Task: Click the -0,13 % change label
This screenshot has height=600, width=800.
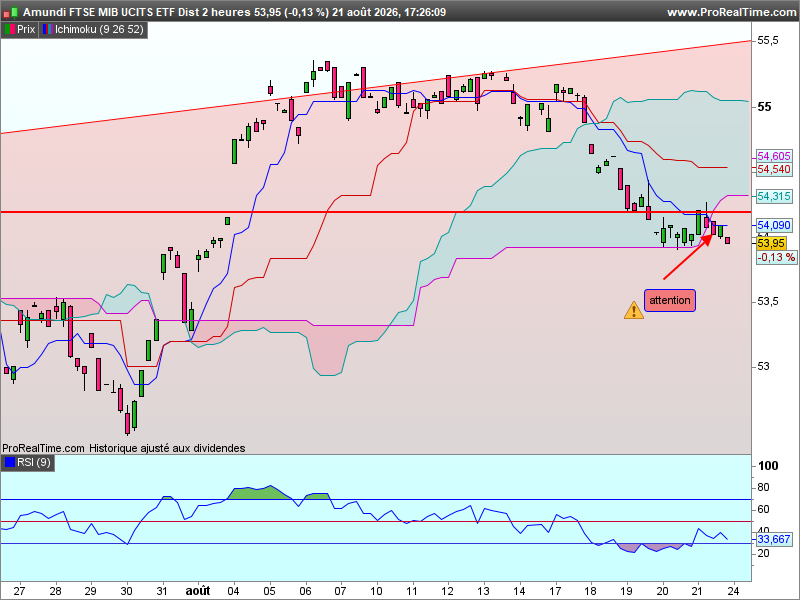Action: 776,257
